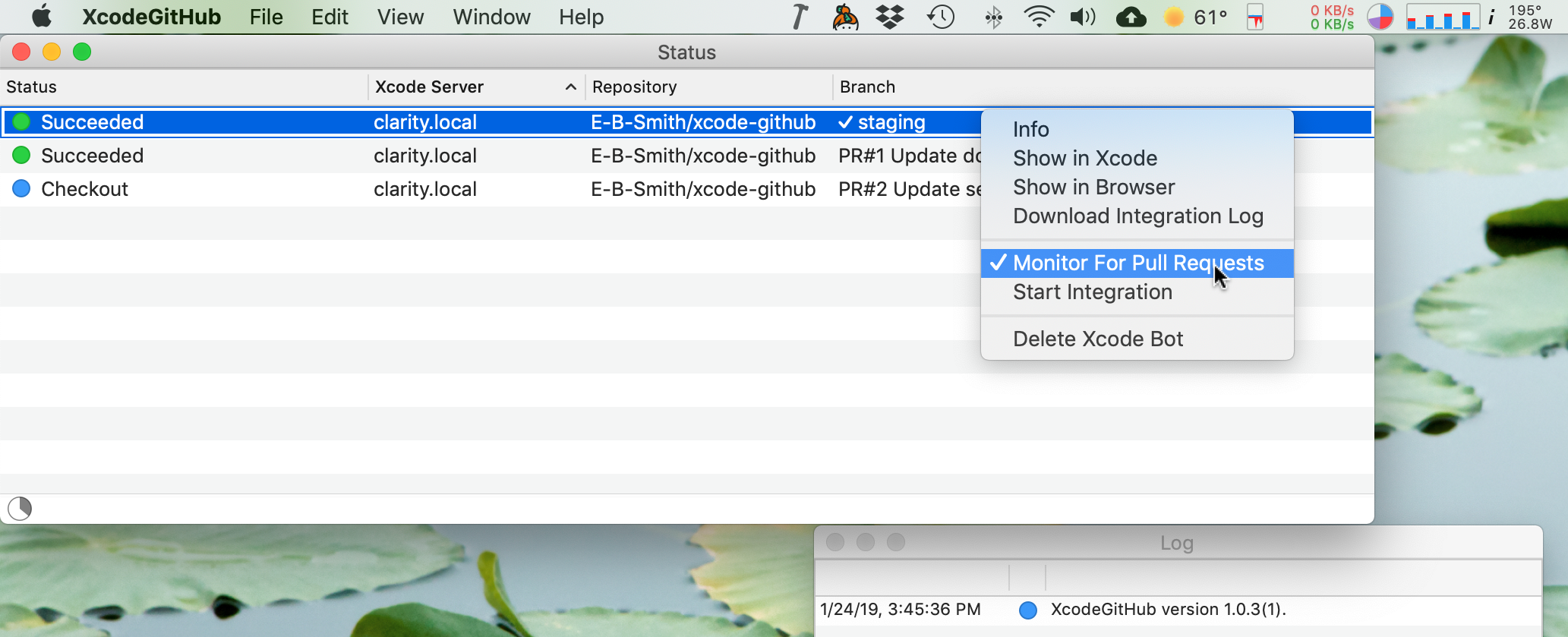Select the PR#1 Update branch cell
Screen dimensions: 1568x637
point(910,156)
